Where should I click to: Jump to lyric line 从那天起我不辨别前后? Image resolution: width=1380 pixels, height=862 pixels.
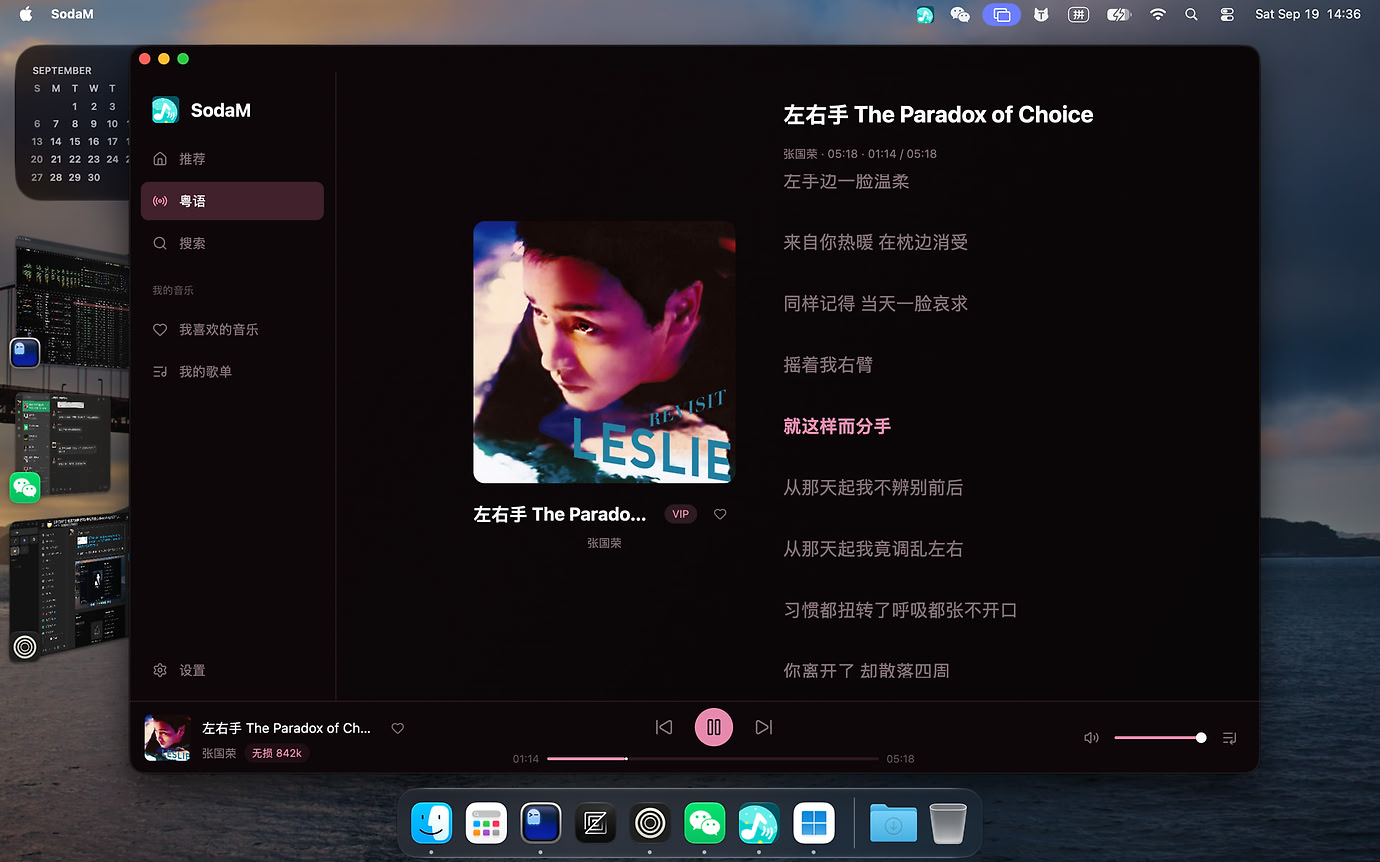(873, 487)
